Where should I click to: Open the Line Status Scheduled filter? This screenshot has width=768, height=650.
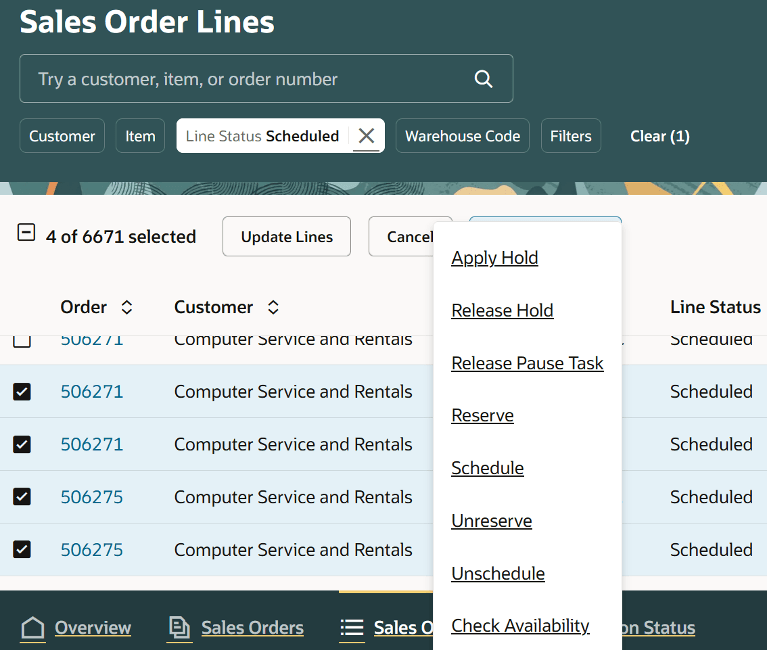tap(263, 136)
